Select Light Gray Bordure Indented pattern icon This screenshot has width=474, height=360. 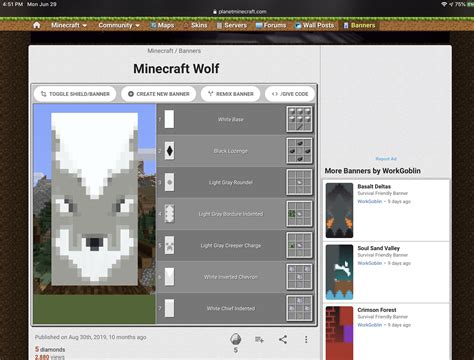pos(169,214)
